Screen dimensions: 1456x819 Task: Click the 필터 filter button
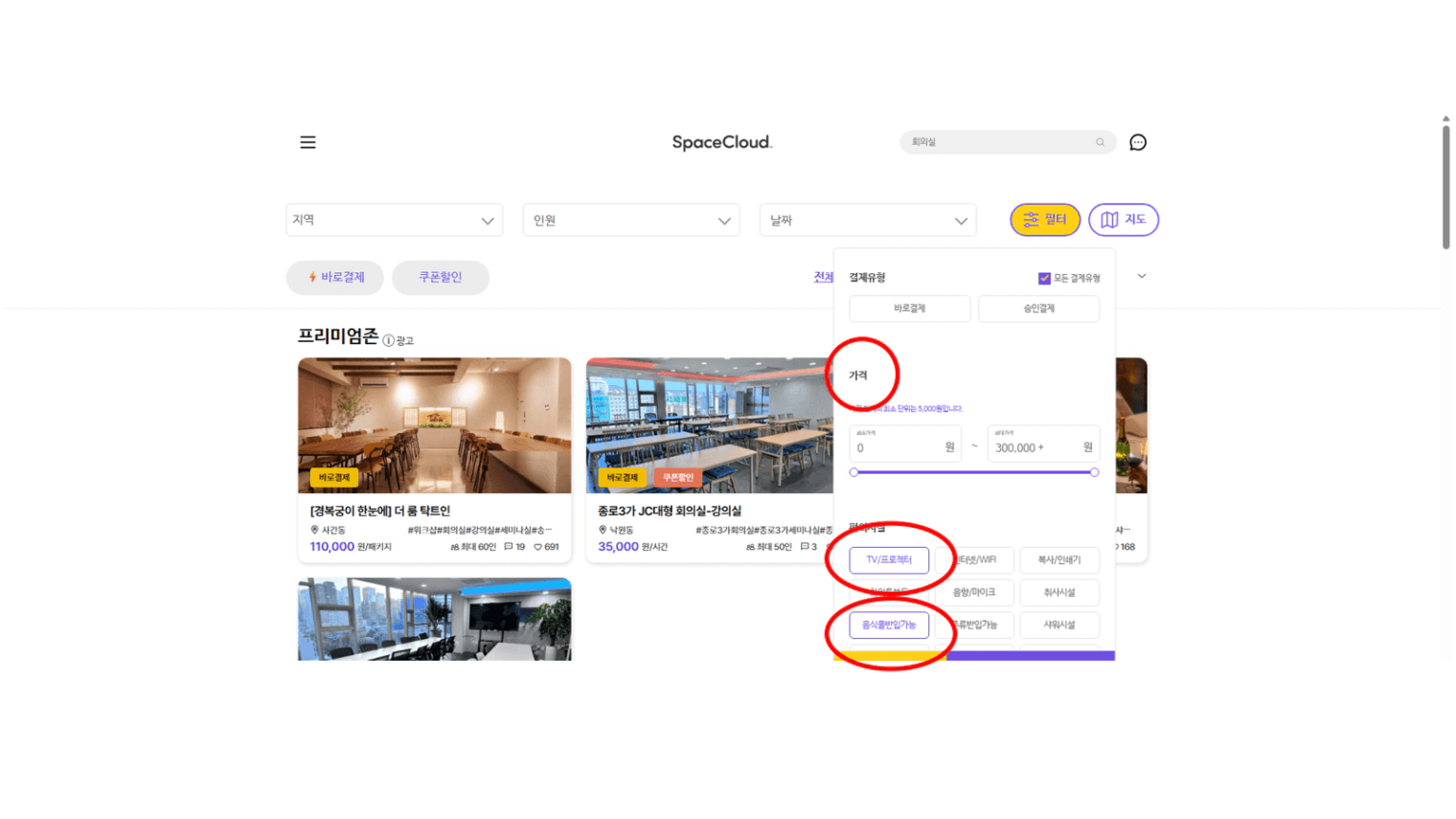pos(1044,220)
